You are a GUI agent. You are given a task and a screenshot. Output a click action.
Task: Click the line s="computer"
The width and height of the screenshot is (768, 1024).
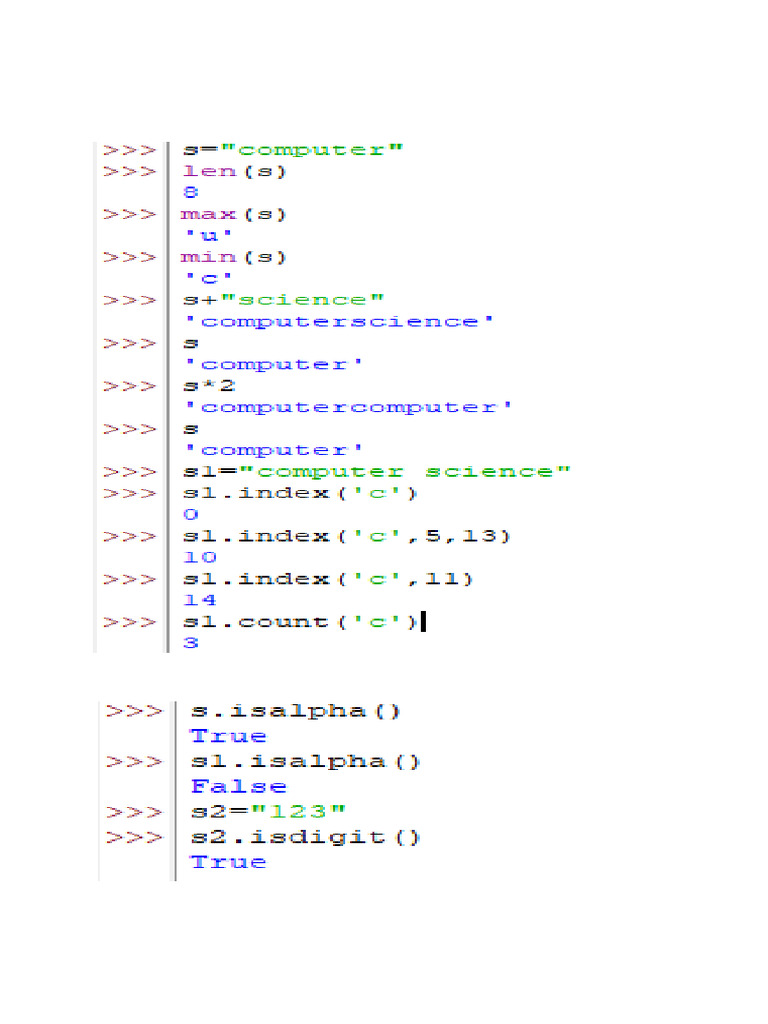(x=293, y=150)
